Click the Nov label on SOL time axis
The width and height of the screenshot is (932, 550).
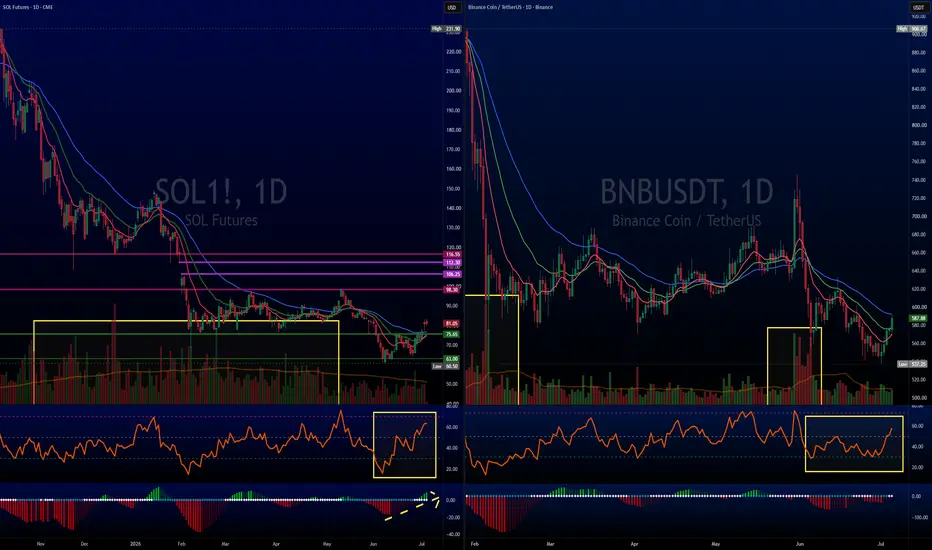coord(40,544)
